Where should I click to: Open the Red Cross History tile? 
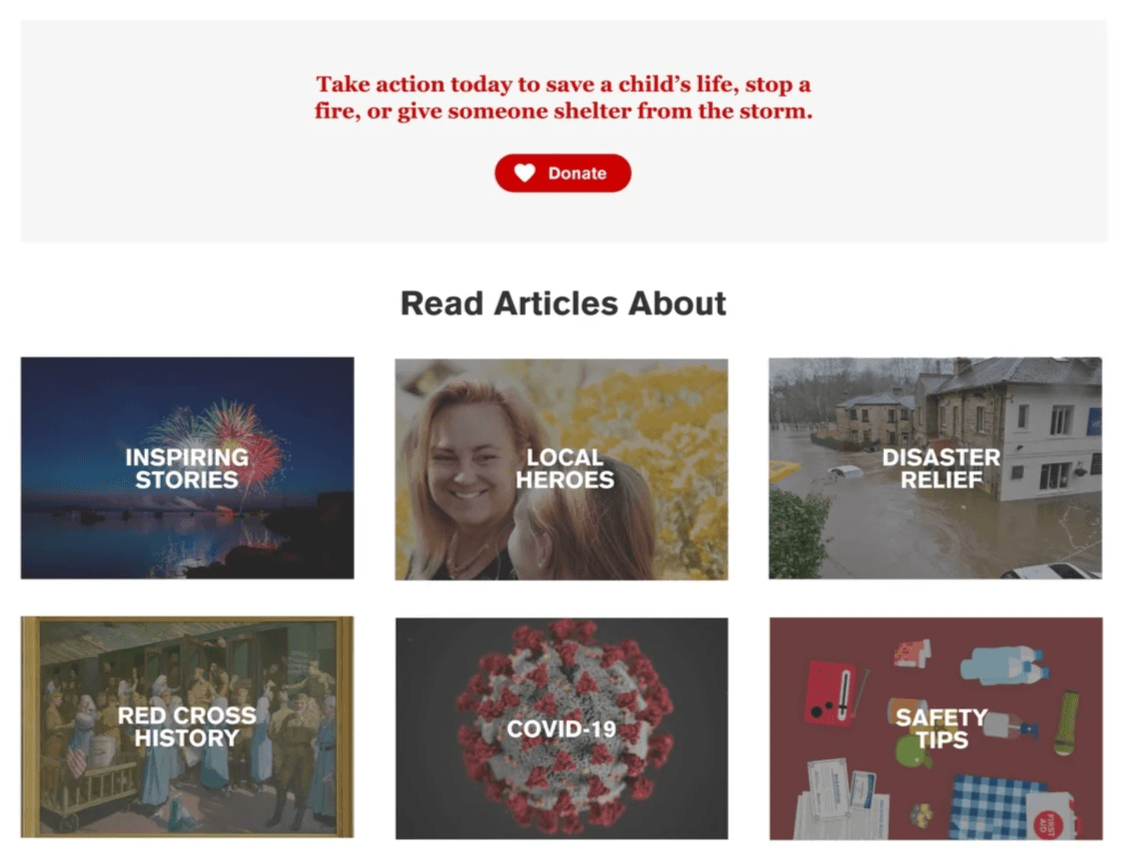[187, 727]
